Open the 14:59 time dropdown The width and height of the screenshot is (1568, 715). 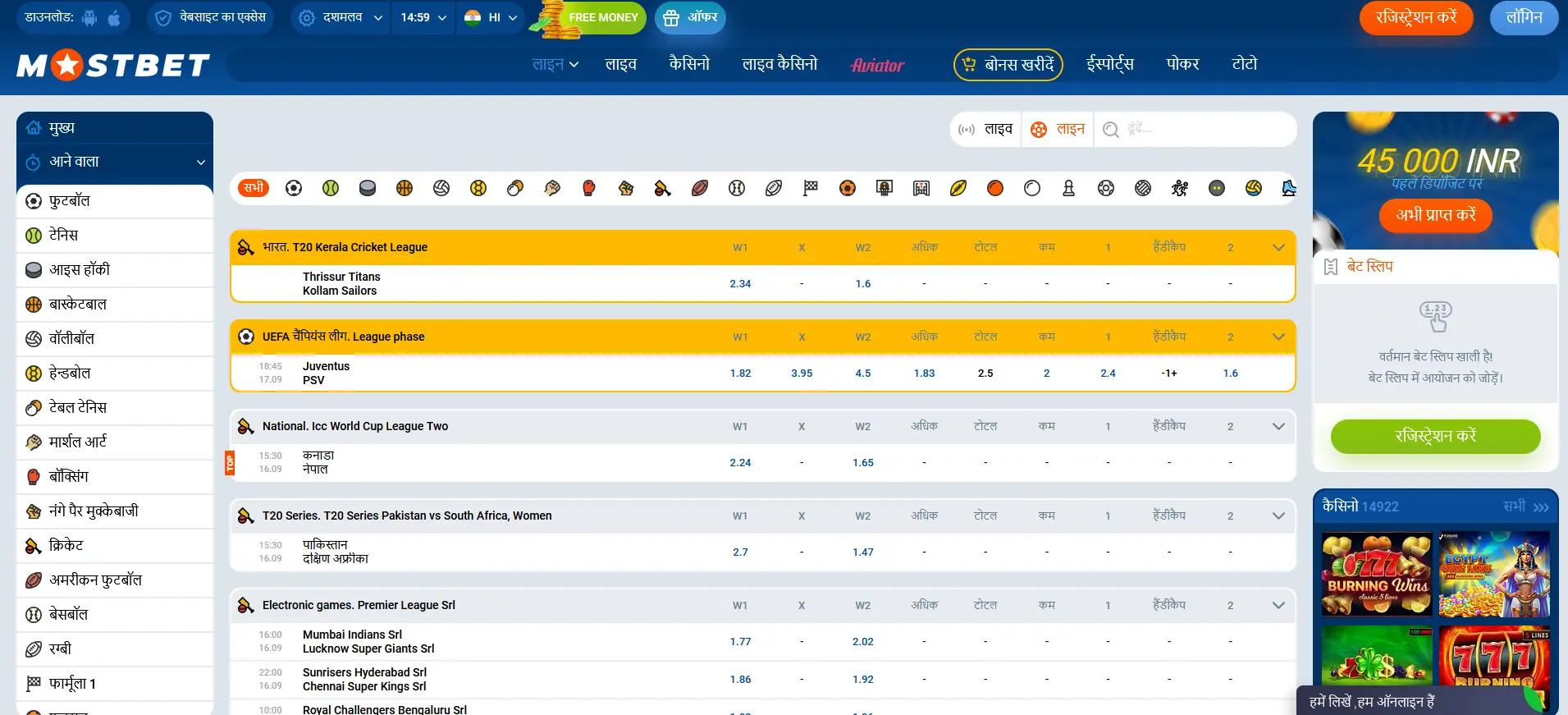(423, 17)
